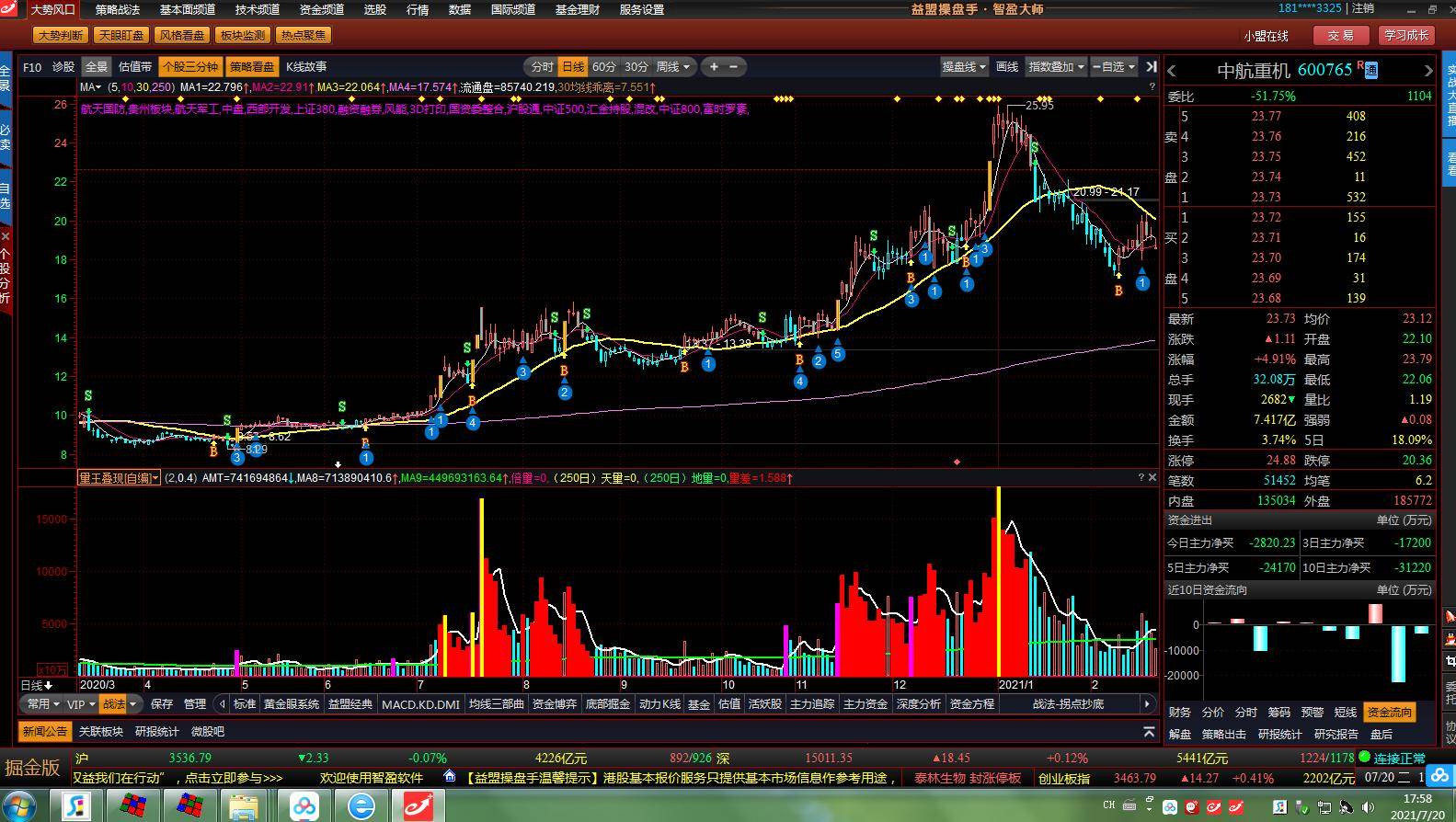Switch to 60分 period
The height and width of the screenshot is (822, 1456).
tap(604, 66)
